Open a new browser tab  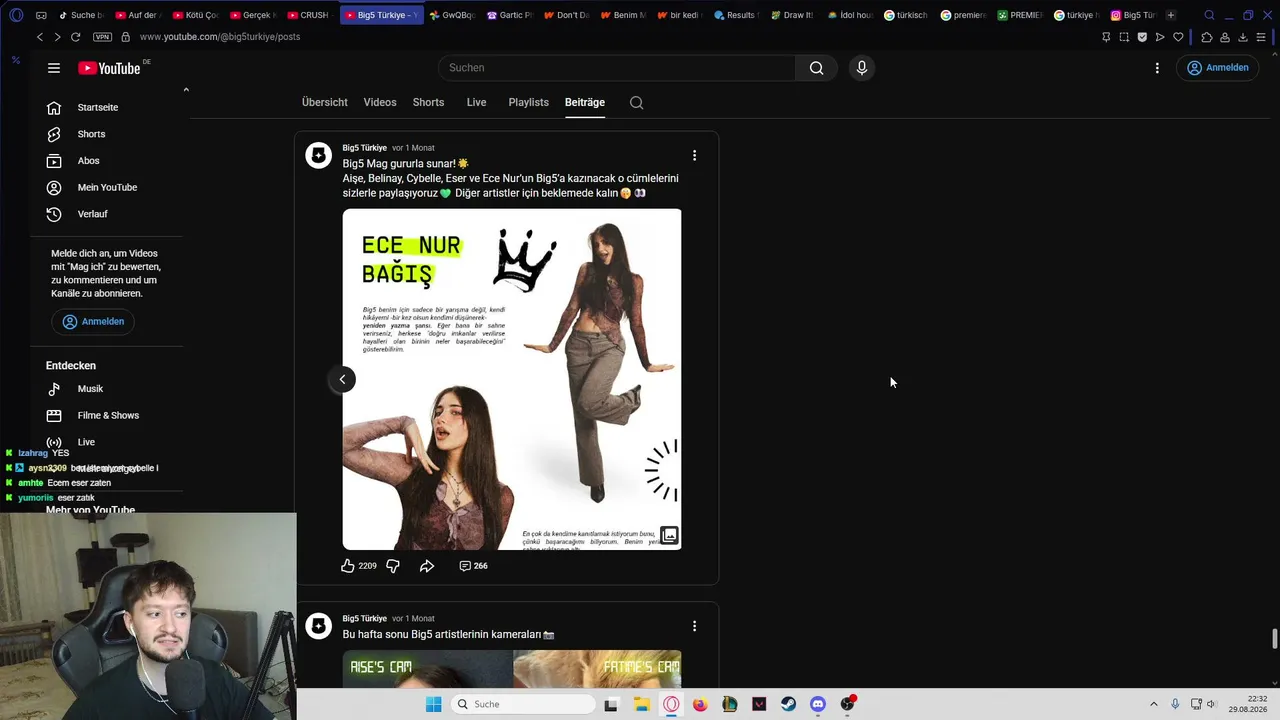tap(1171, 15)
